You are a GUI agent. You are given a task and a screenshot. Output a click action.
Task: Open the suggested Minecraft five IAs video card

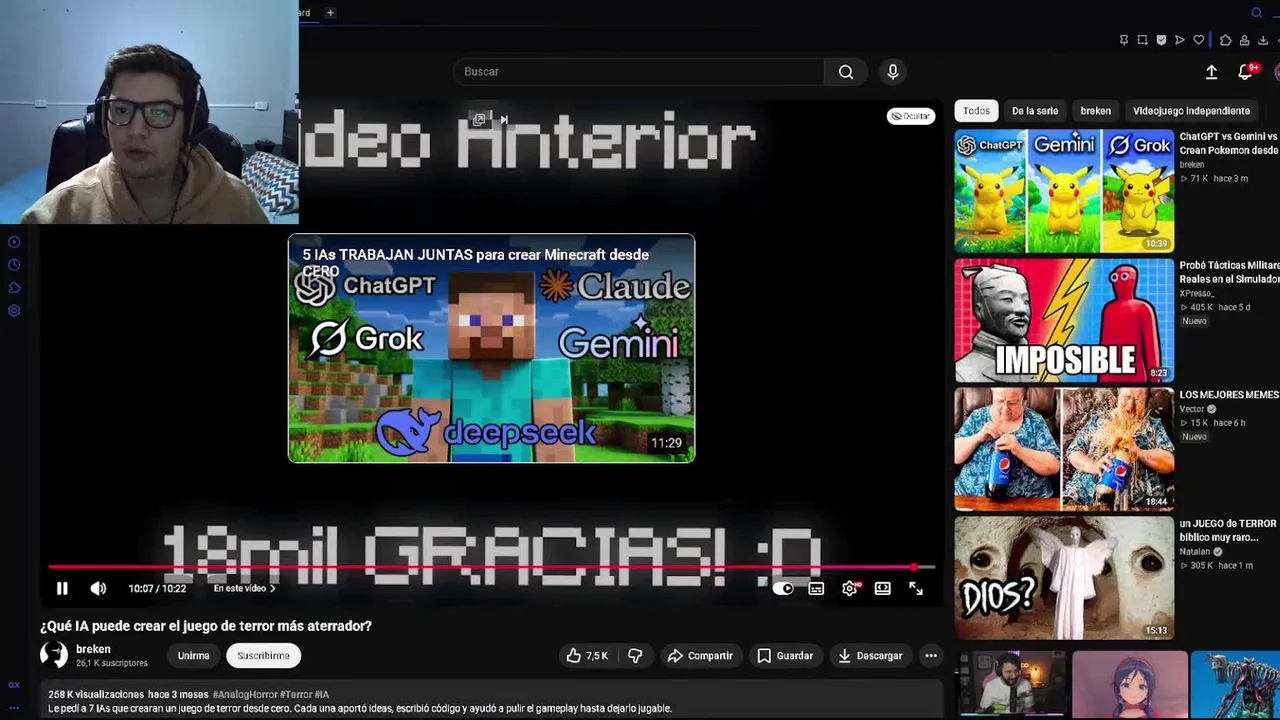(x=491, y=348)
